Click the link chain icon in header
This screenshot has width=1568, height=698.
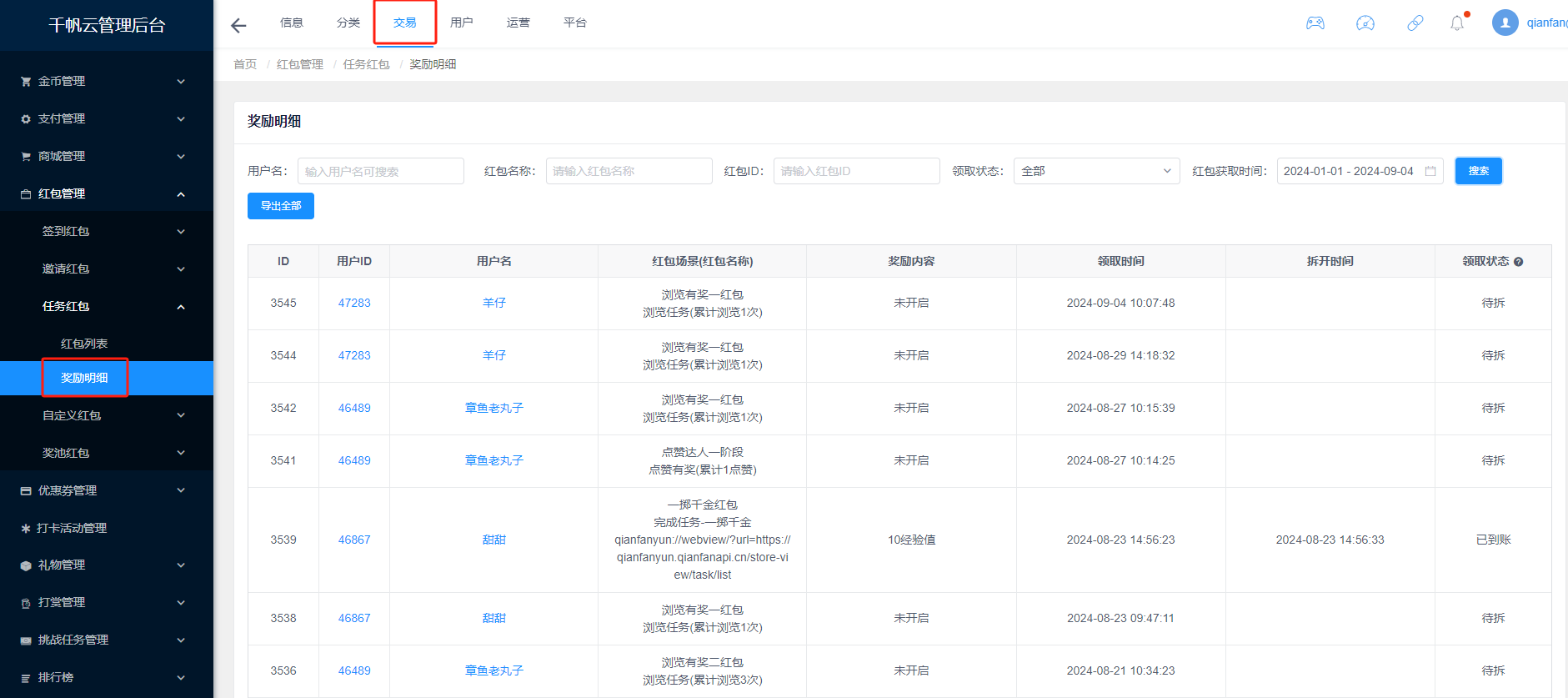(x=1415, y=23)
